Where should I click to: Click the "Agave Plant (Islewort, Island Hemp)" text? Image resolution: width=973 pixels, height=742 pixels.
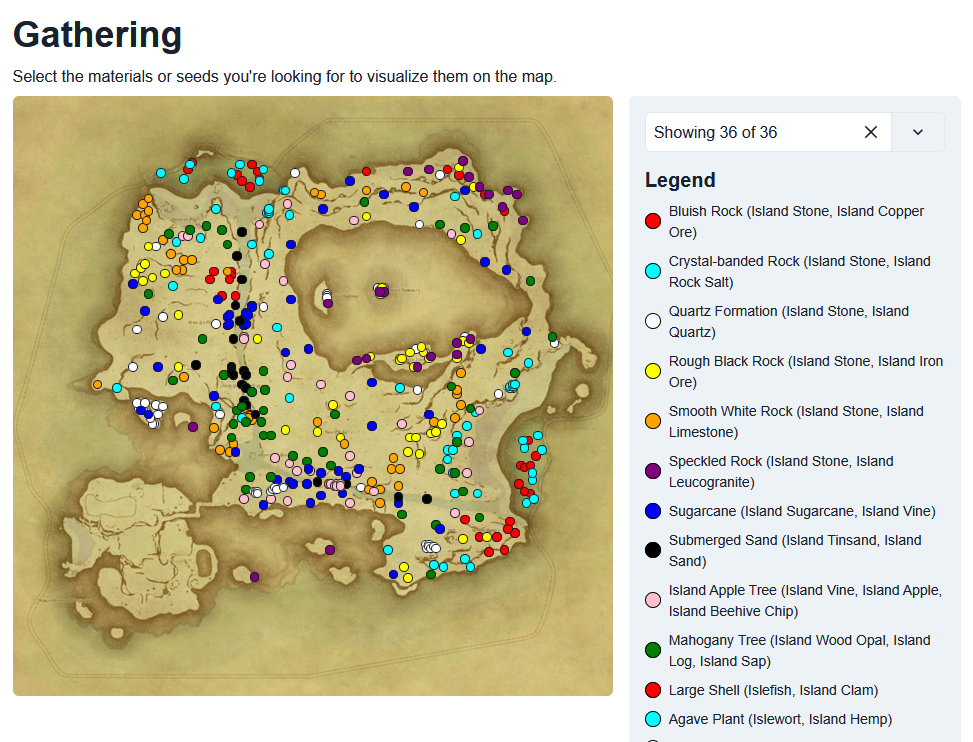[x=780, y=719]
